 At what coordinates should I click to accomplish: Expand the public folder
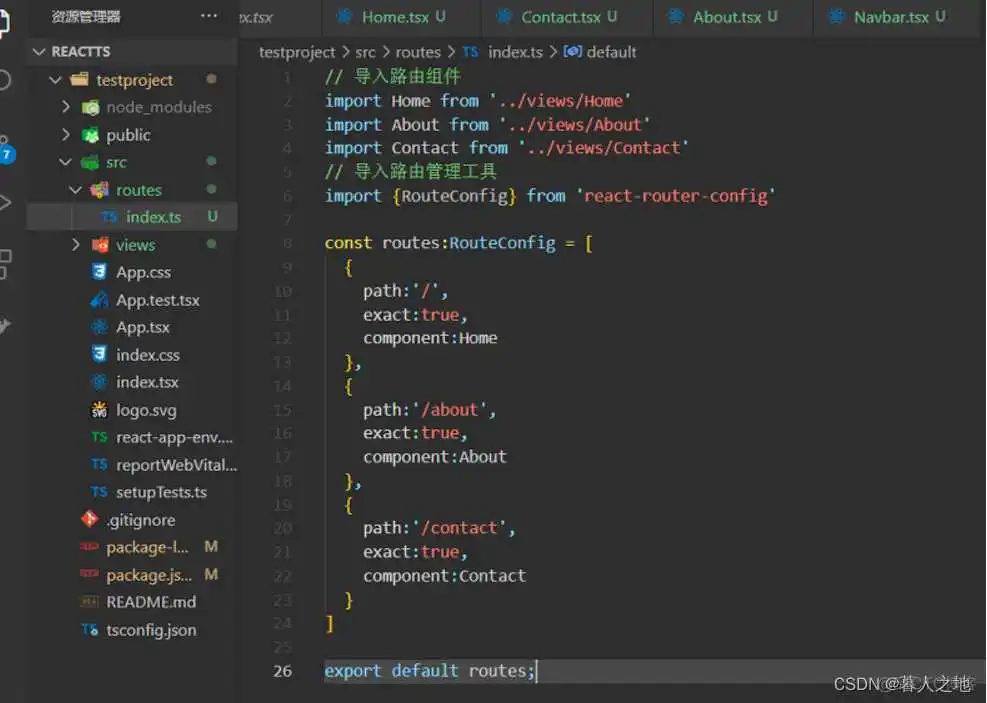click(66, 134)
